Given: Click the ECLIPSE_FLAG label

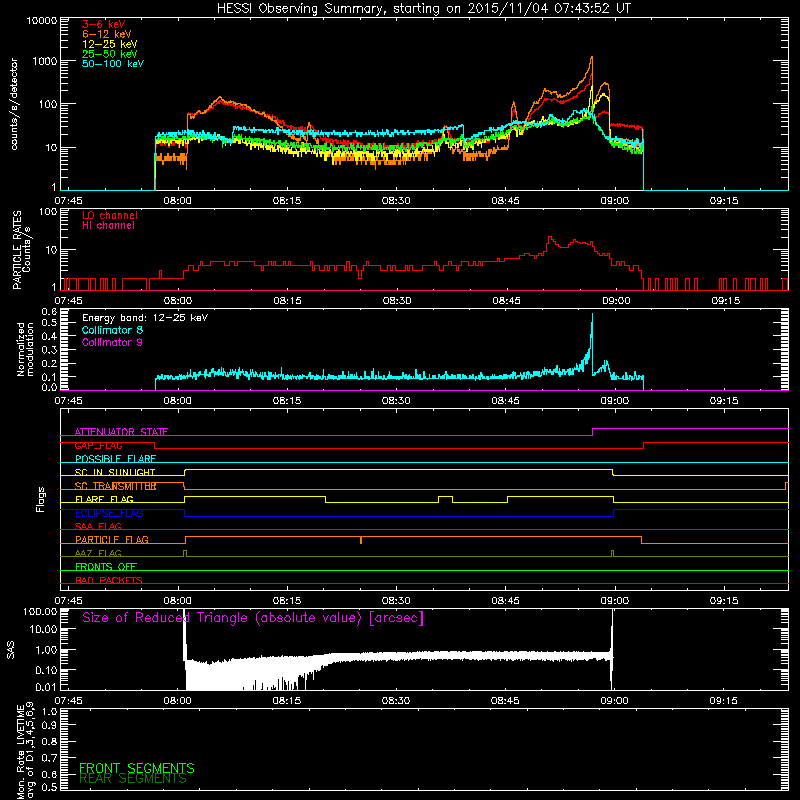Looking at the screenshot, I should pyautogui.click(x=109, y=513).
